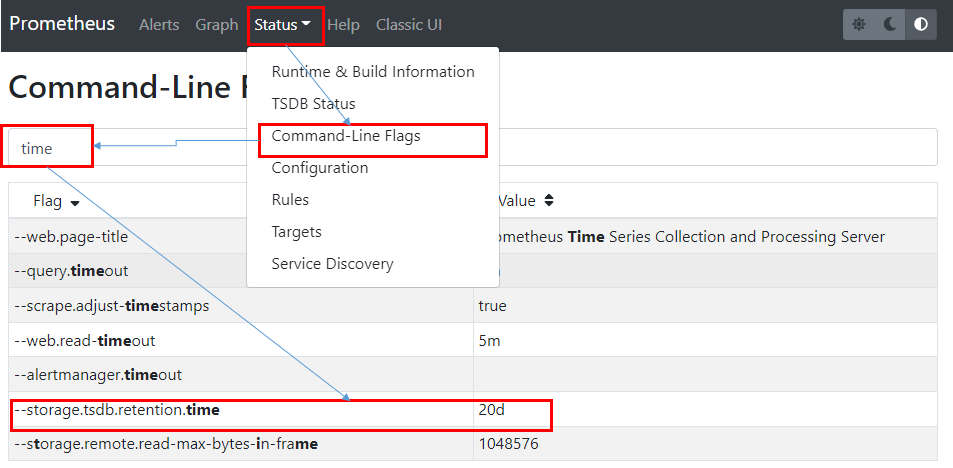Choose Runtime & Build Information menu entry
This screenshot has height=468, width=953.
tap(373, 72)
